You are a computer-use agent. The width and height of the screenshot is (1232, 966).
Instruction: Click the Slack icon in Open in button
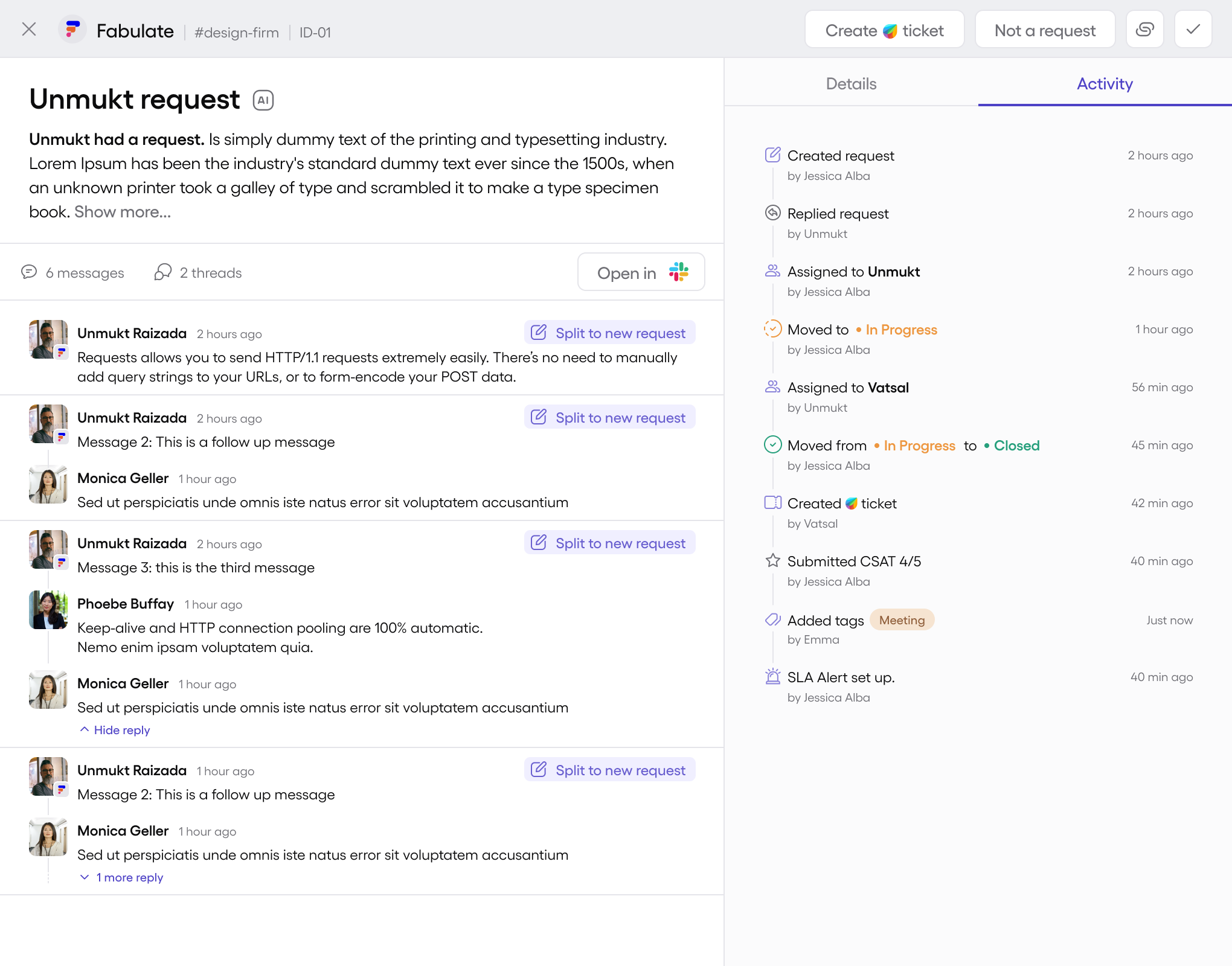pos(679,272)
